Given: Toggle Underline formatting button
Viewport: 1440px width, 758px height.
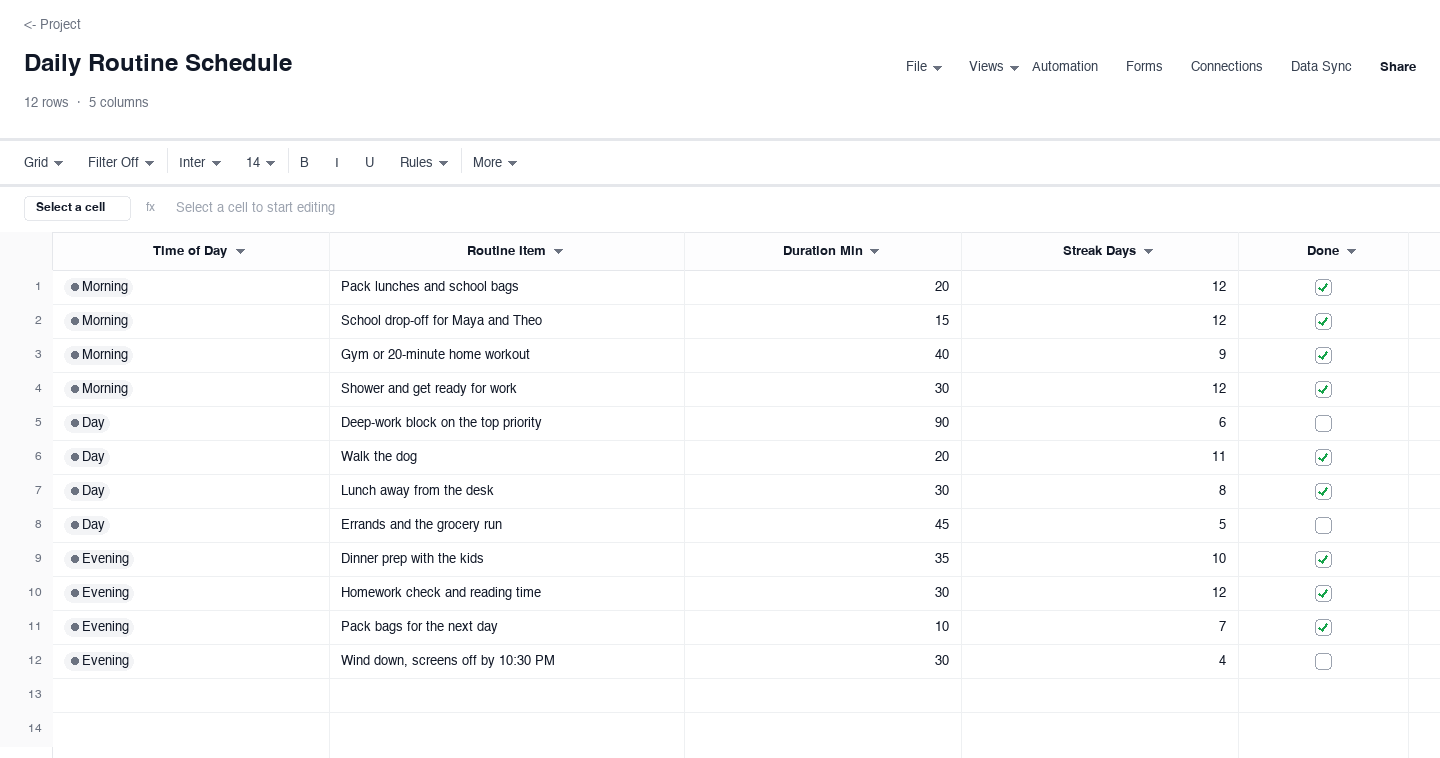Looking at the screenshot, I should (x=369, y=162).
